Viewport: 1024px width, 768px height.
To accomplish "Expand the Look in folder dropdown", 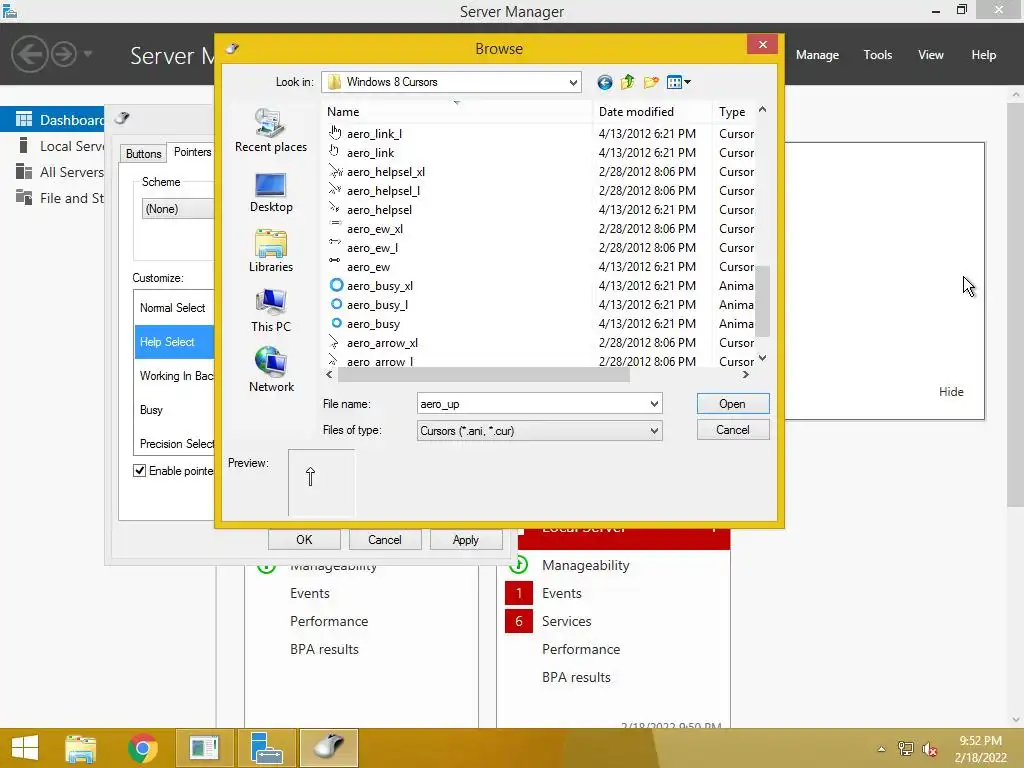I will [573, 82].
